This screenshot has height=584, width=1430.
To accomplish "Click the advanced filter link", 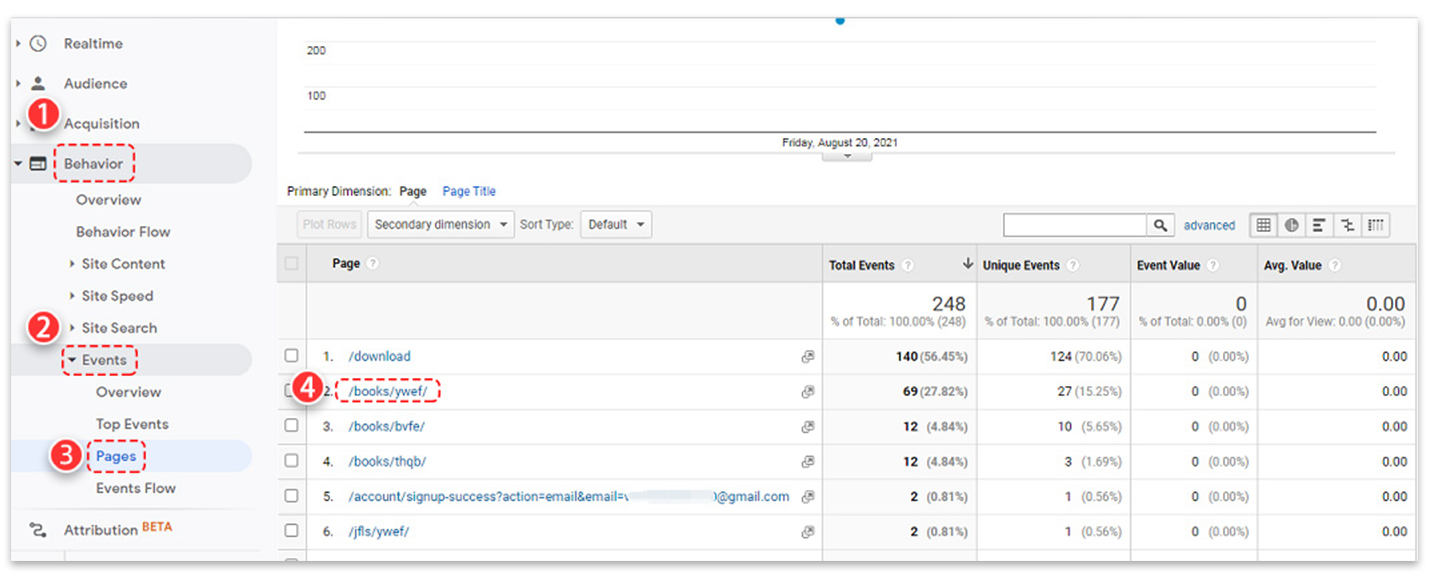I will (x=1209, y=226).
